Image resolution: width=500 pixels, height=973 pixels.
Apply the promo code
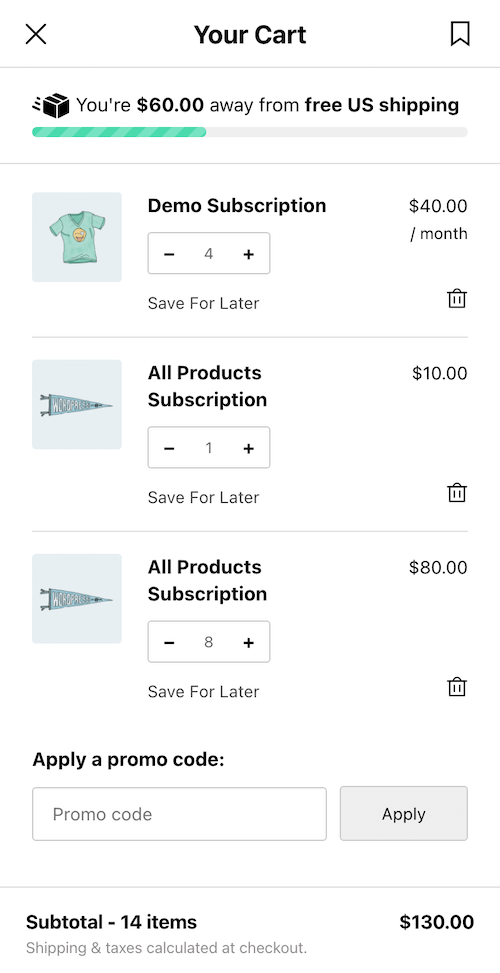(x=404, y=814)
